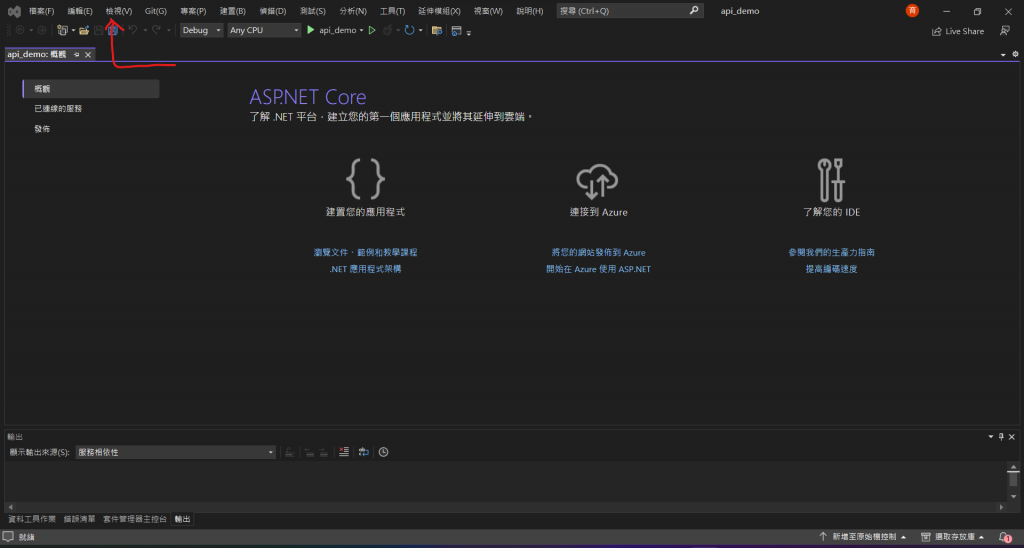Image resolution: width=1024 pixels, height=548 pixels.
Task: Click the Clear All output icon
Action: pyautogui.click(x=344, y=452)
